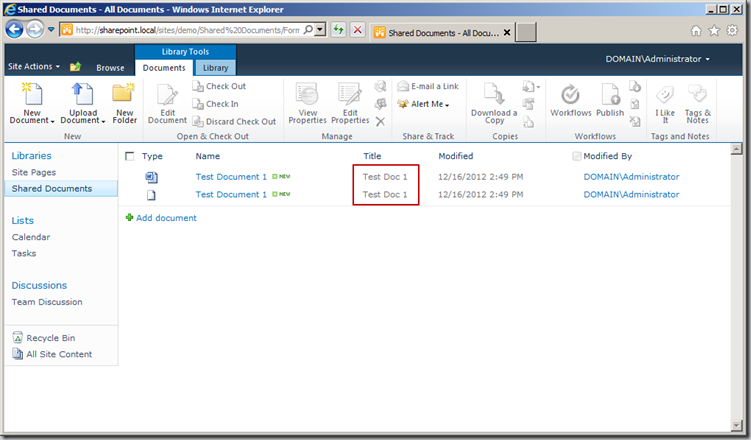This screenshot has height=440, width=751.
Task: Create a New Folder from the ribbon
Action: [124, 103]
